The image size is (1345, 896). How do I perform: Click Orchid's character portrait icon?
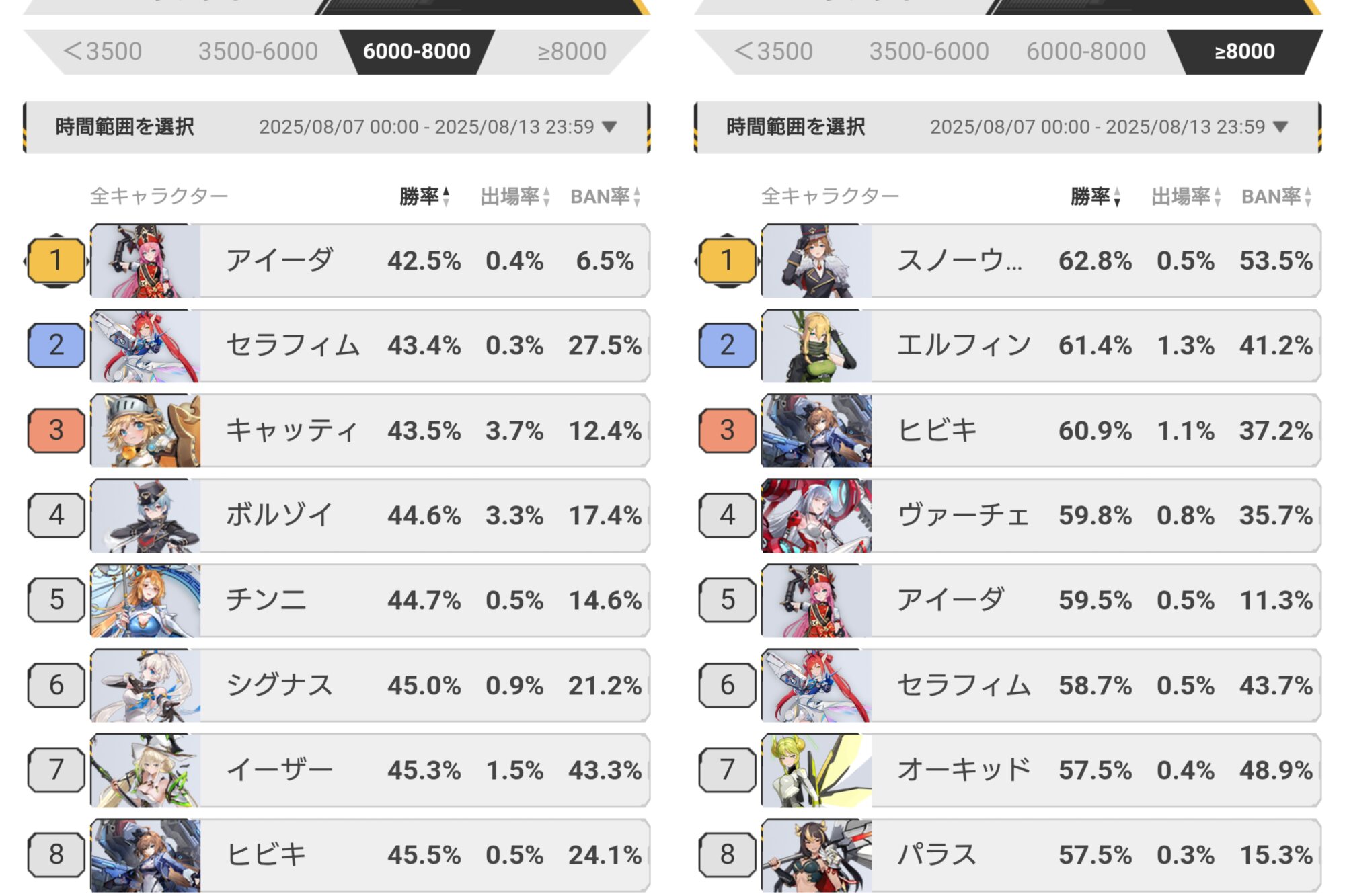point(816,770)
